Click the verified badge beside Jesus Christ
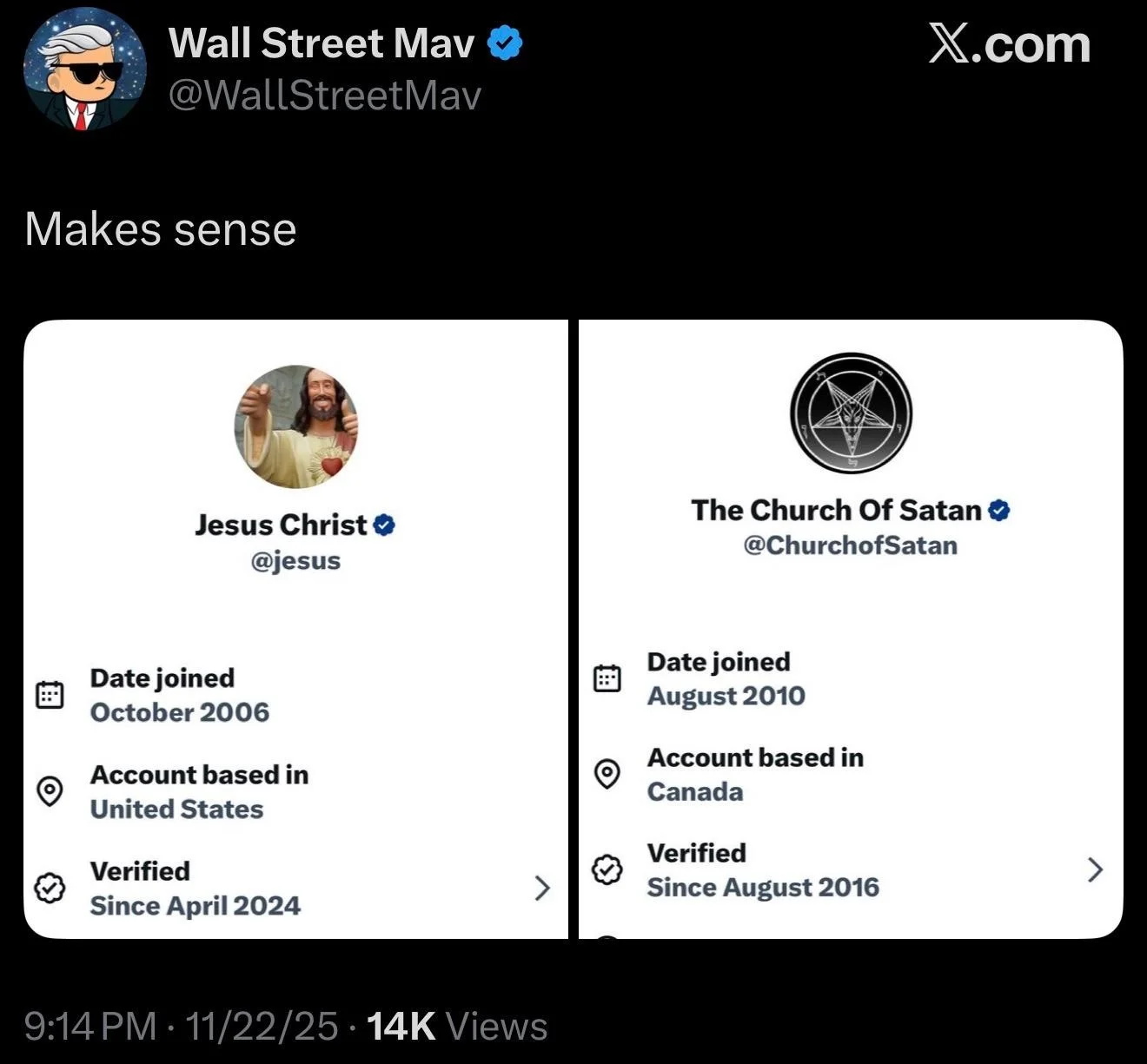This screenshot has height=1064, width=1147. (x=384, y=525)
